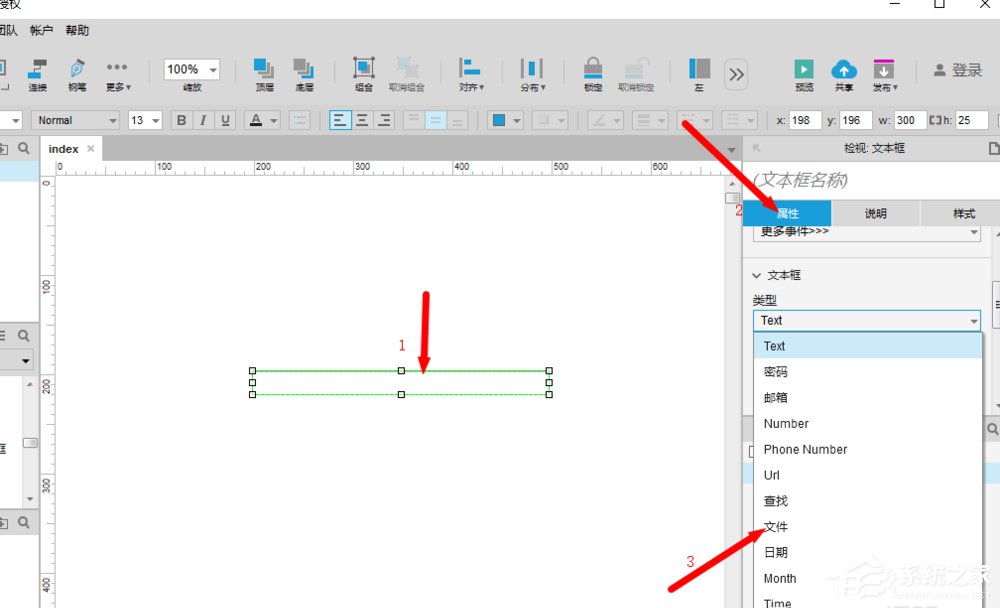Expand more toolbar items chevron
The width and height of the screenshot is (1000, 608).
(x=736, y=75)
